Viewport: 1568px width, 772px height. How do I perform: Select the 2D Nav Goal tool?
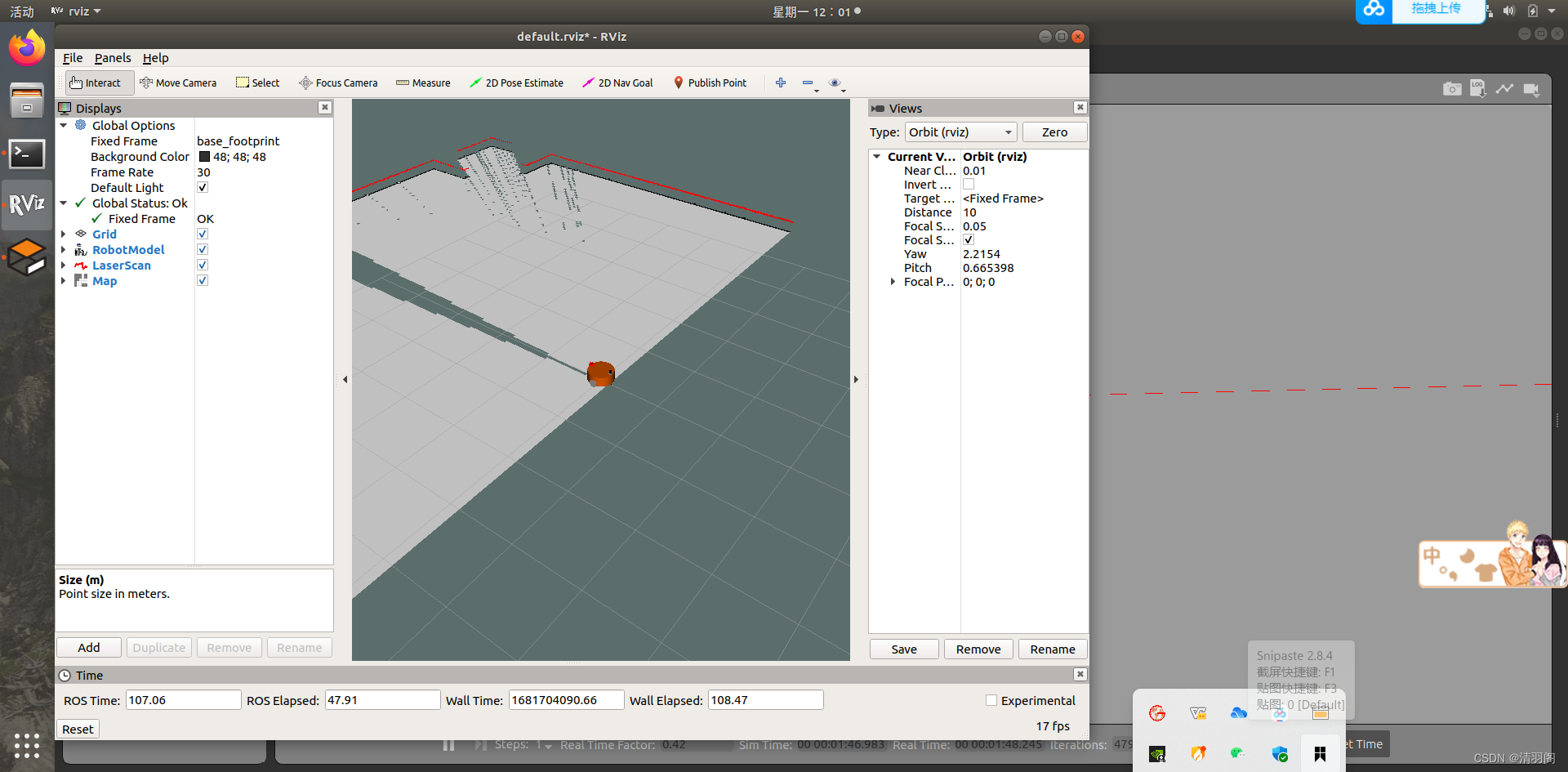tap(617, 83)
